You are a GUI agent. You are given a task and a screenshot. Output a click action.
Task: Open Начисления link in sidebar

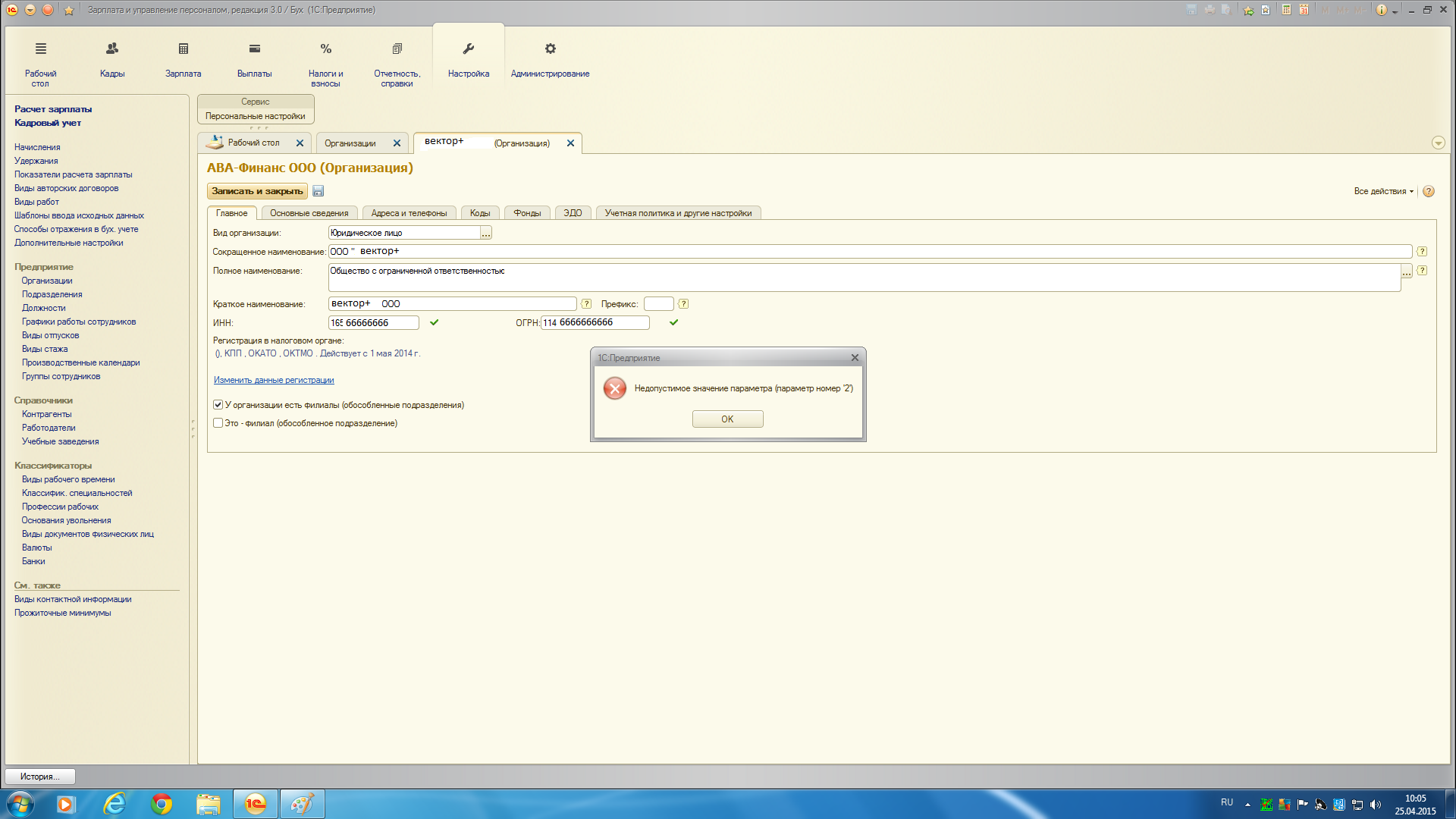pyautogui.click(x=37, y=147)
